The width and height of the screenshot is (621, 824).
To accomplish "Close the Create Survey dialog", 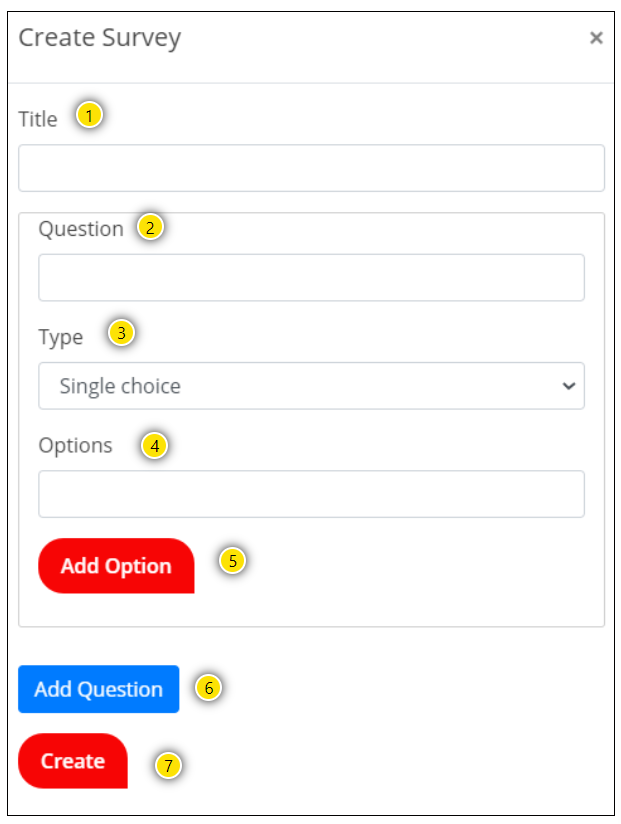I will point(596,38).
